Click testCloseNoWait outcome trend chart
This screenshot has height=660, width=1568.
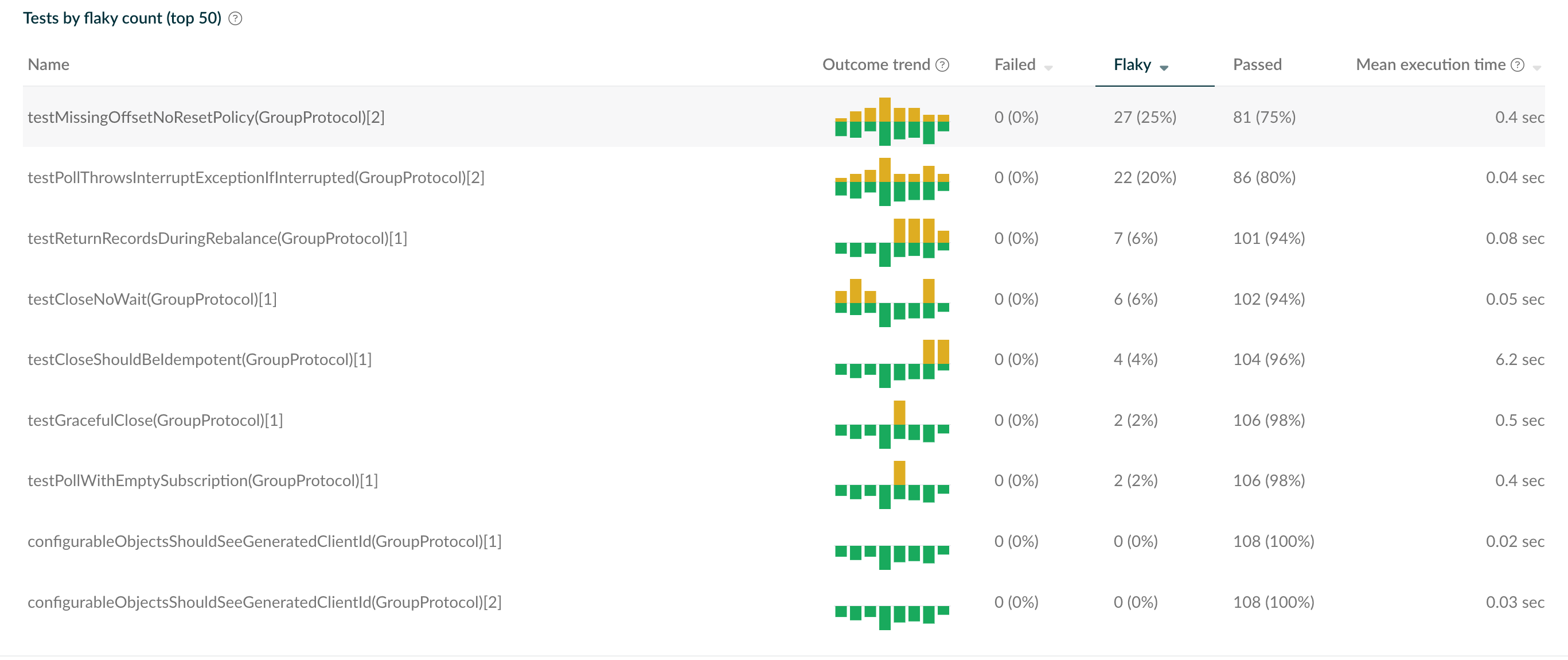pos(892,302)
